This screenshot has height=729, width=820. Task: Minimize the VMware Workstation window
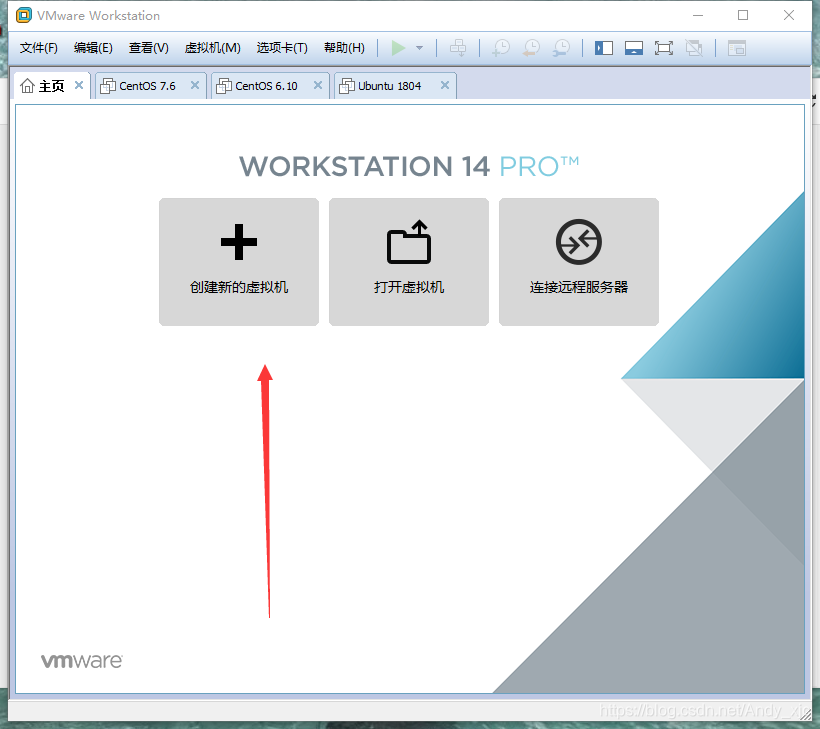coord(698,16)
